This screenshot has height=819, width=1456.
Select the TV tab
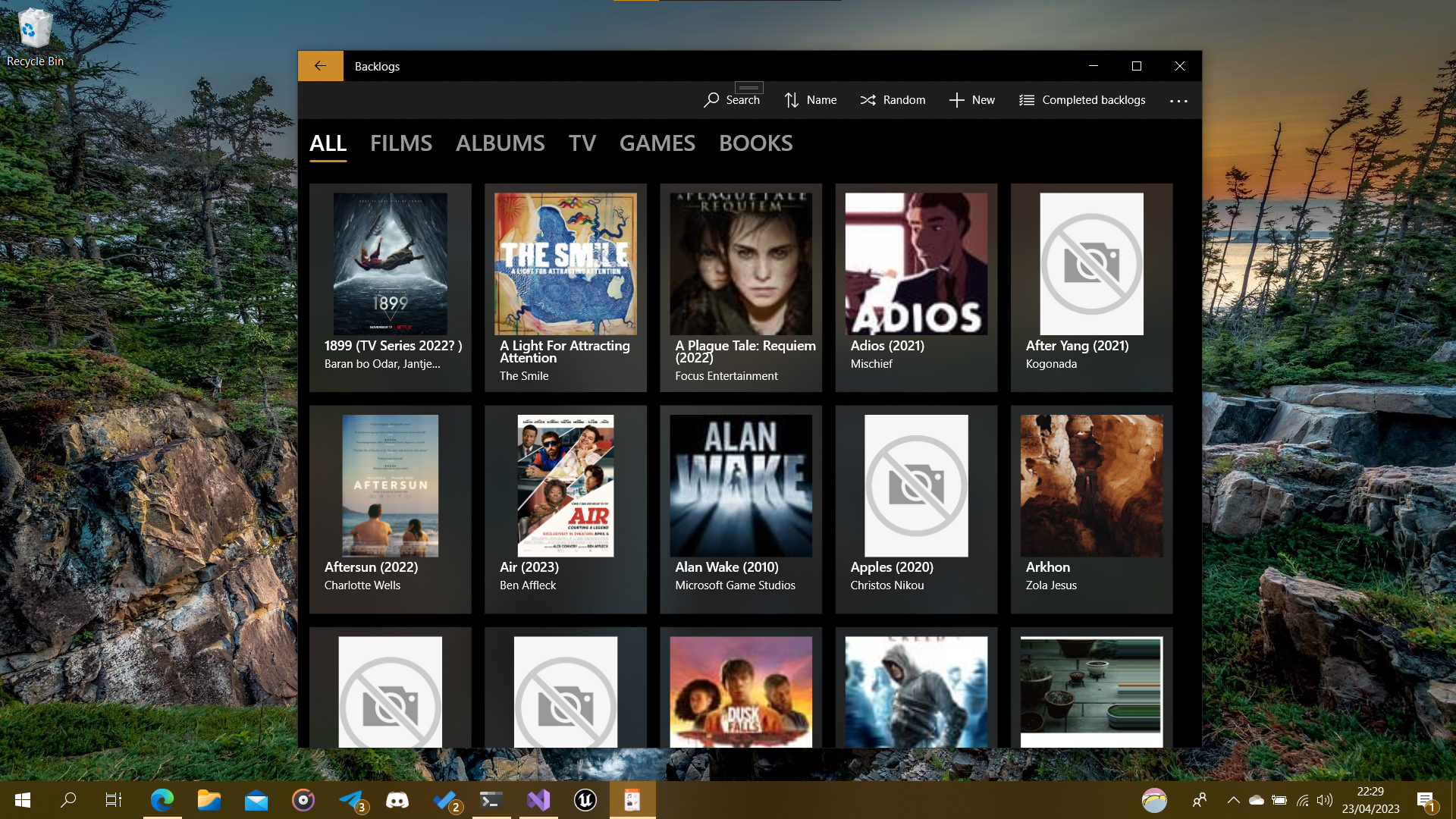[582, 143]
